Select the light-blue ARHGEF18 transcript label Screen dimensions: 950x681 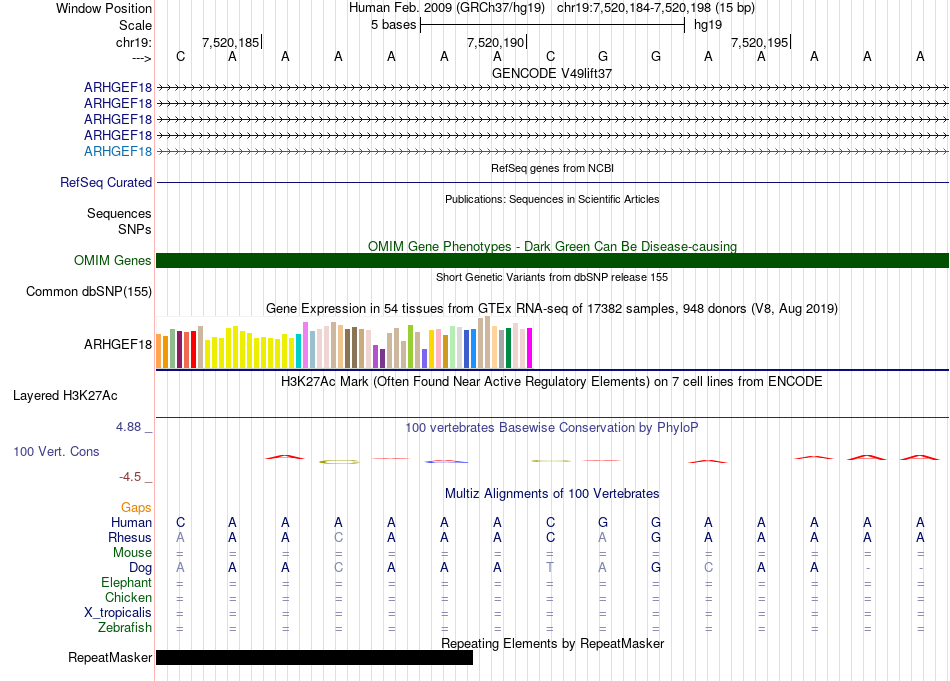[x=118, y=151]
